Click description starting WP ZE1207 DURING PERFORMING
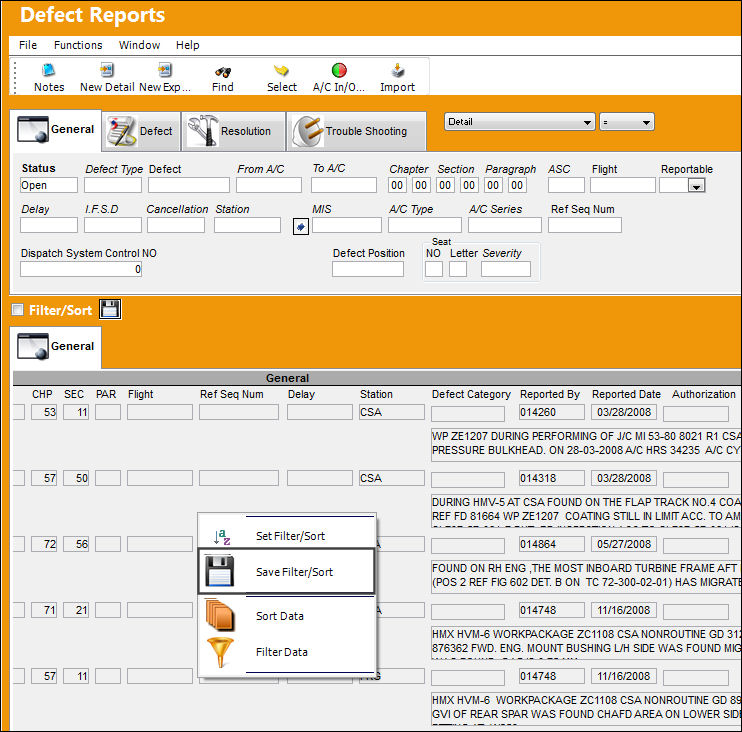Screen dimensions: 742x732 [586, 443]
